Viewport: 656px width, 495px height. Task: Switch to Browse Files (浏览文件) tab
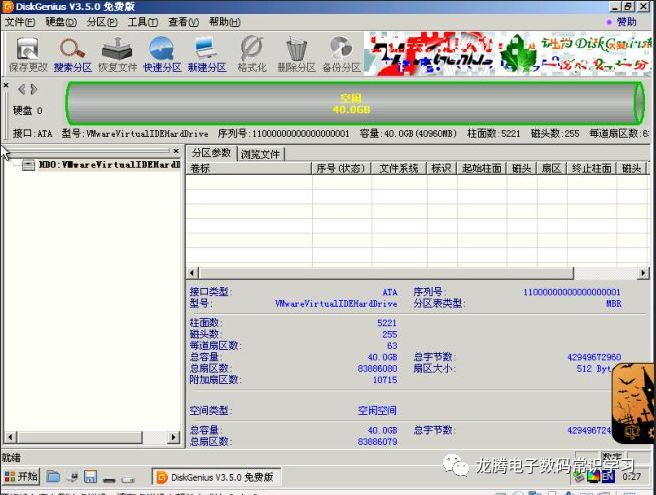point(260,154)
